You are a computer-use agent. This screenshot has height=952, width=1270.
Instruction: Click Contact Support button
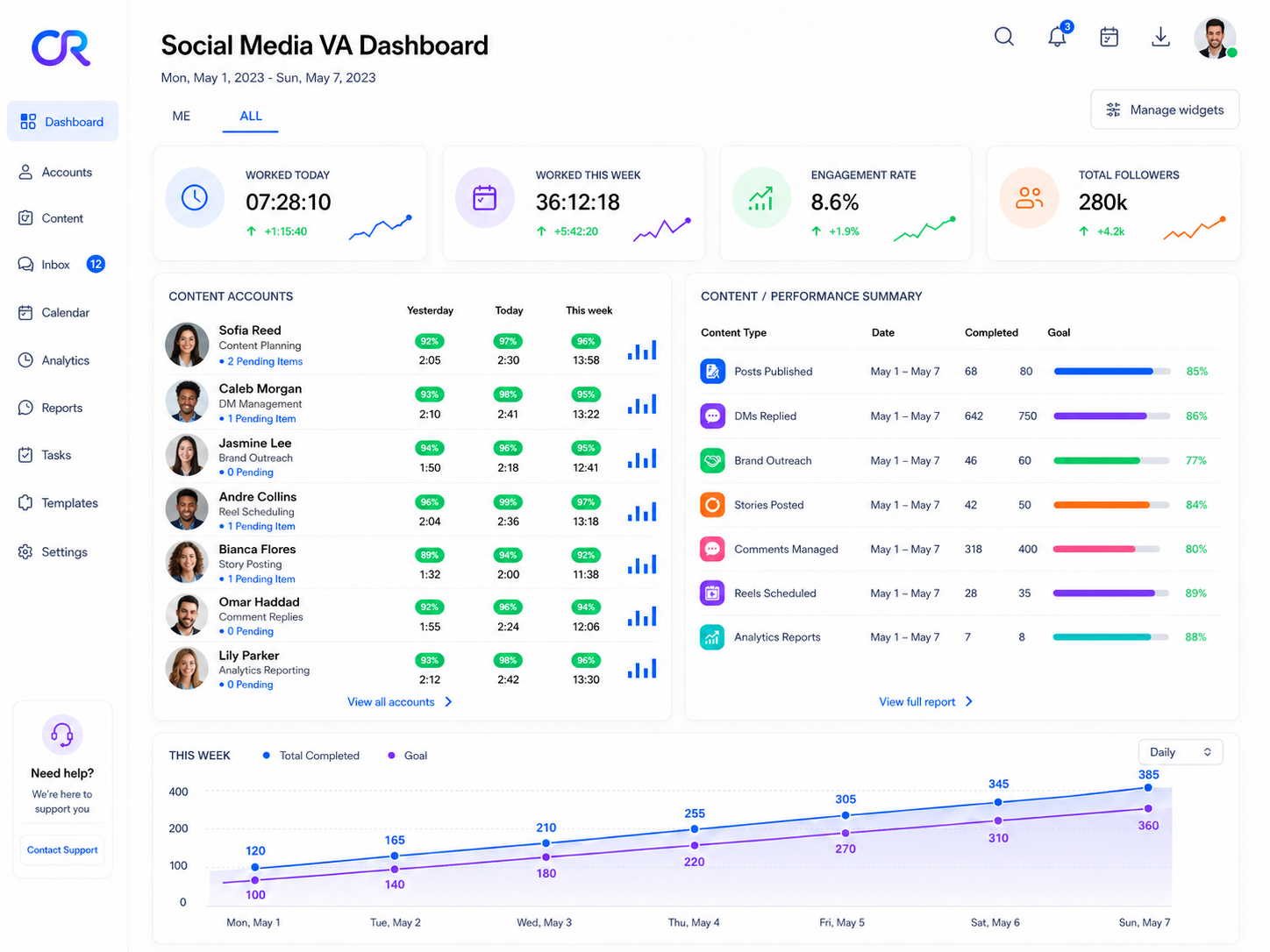pyautogui.click(x=62, y=850)
